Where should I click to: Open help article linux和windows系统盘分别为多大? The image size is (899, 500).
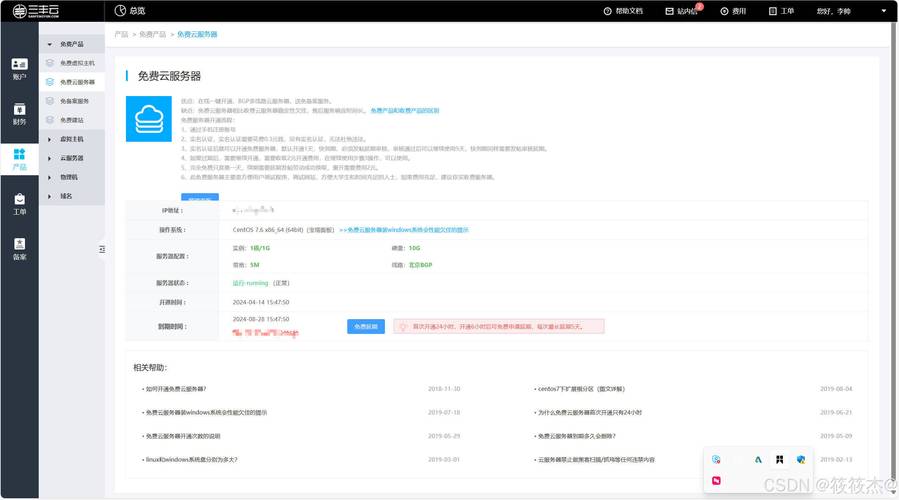[190, 459]
